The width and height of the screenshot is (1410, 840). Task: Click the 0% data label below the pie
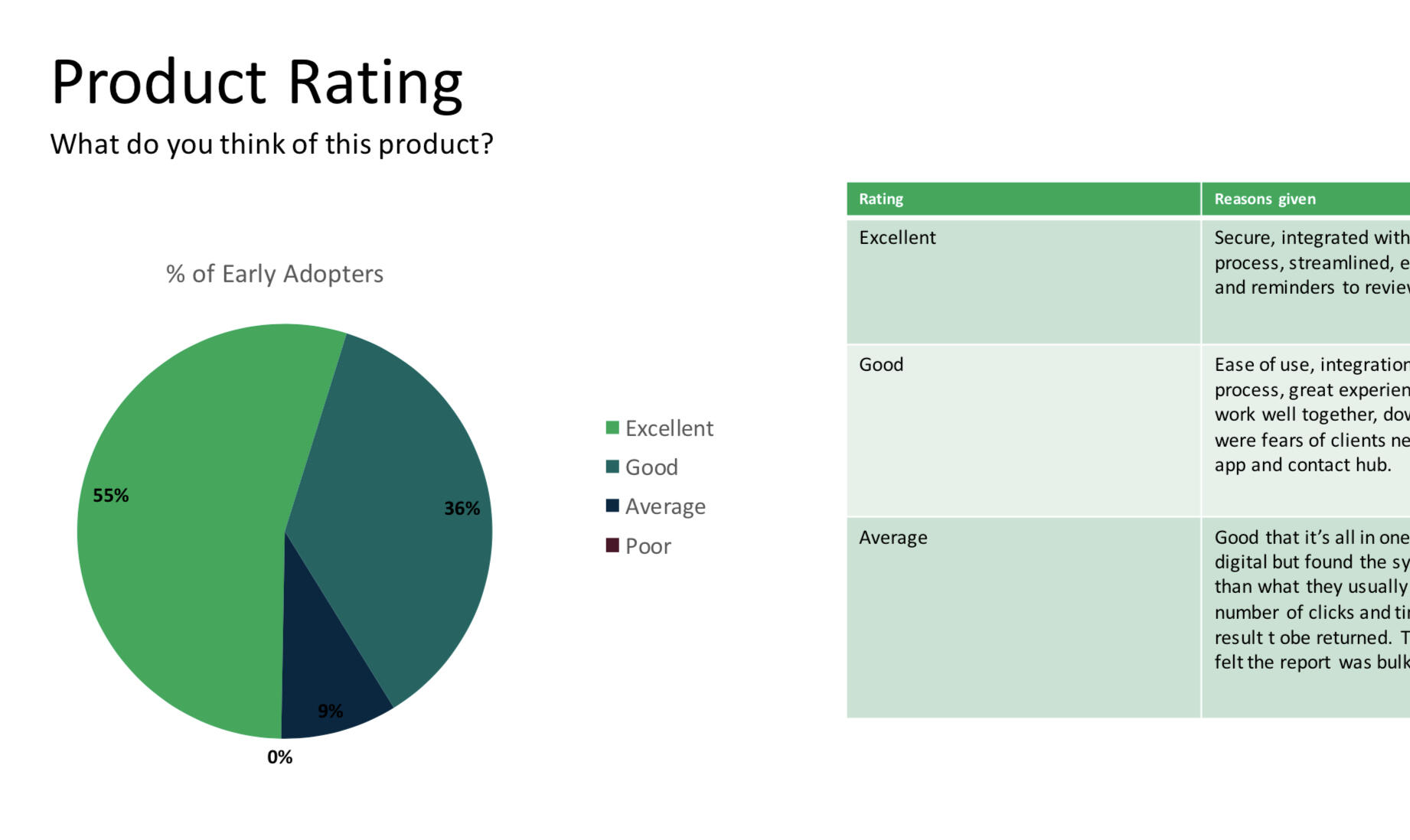tap(279, 757)
